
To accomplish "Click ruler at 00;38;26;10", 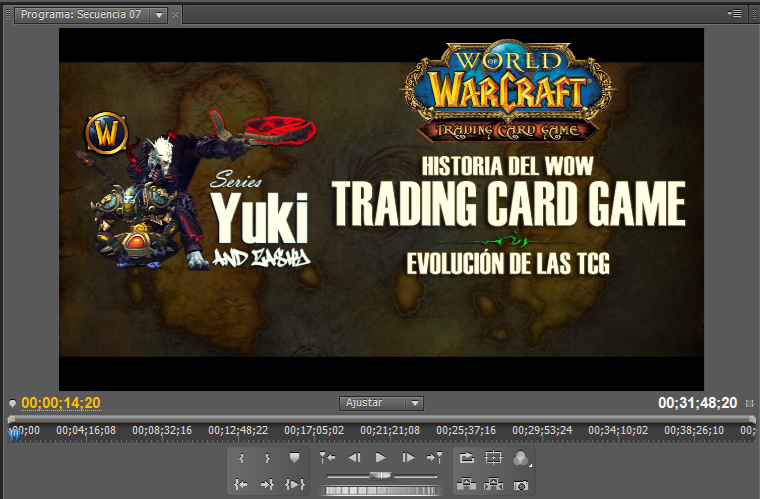I will click(694, 430).
